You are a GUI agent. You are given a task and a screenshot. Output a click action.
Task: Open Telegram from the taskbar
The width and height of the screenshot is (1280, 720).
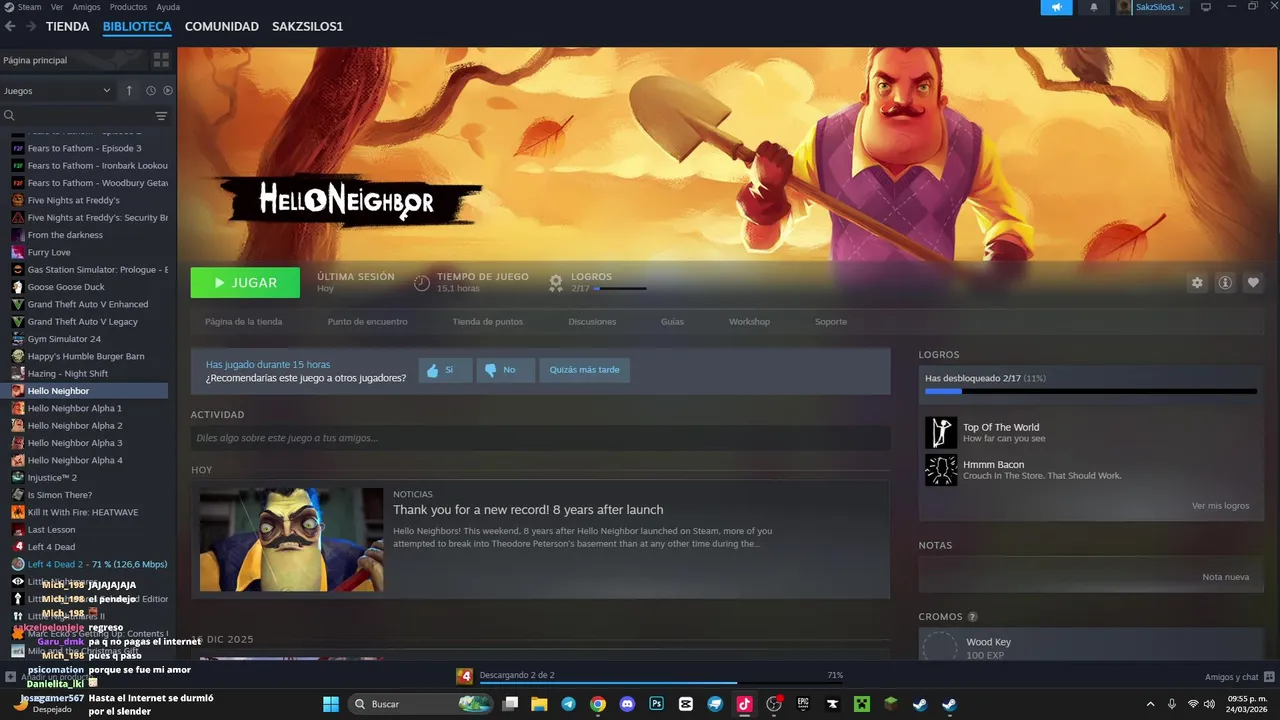tap(569, 704)
